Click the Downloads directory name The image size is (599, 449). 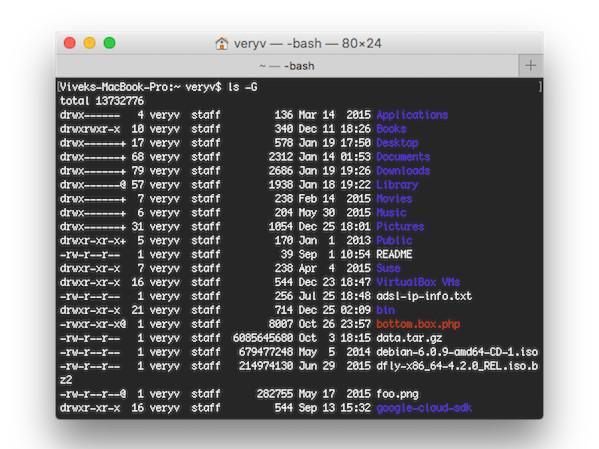tap(403, 171)
